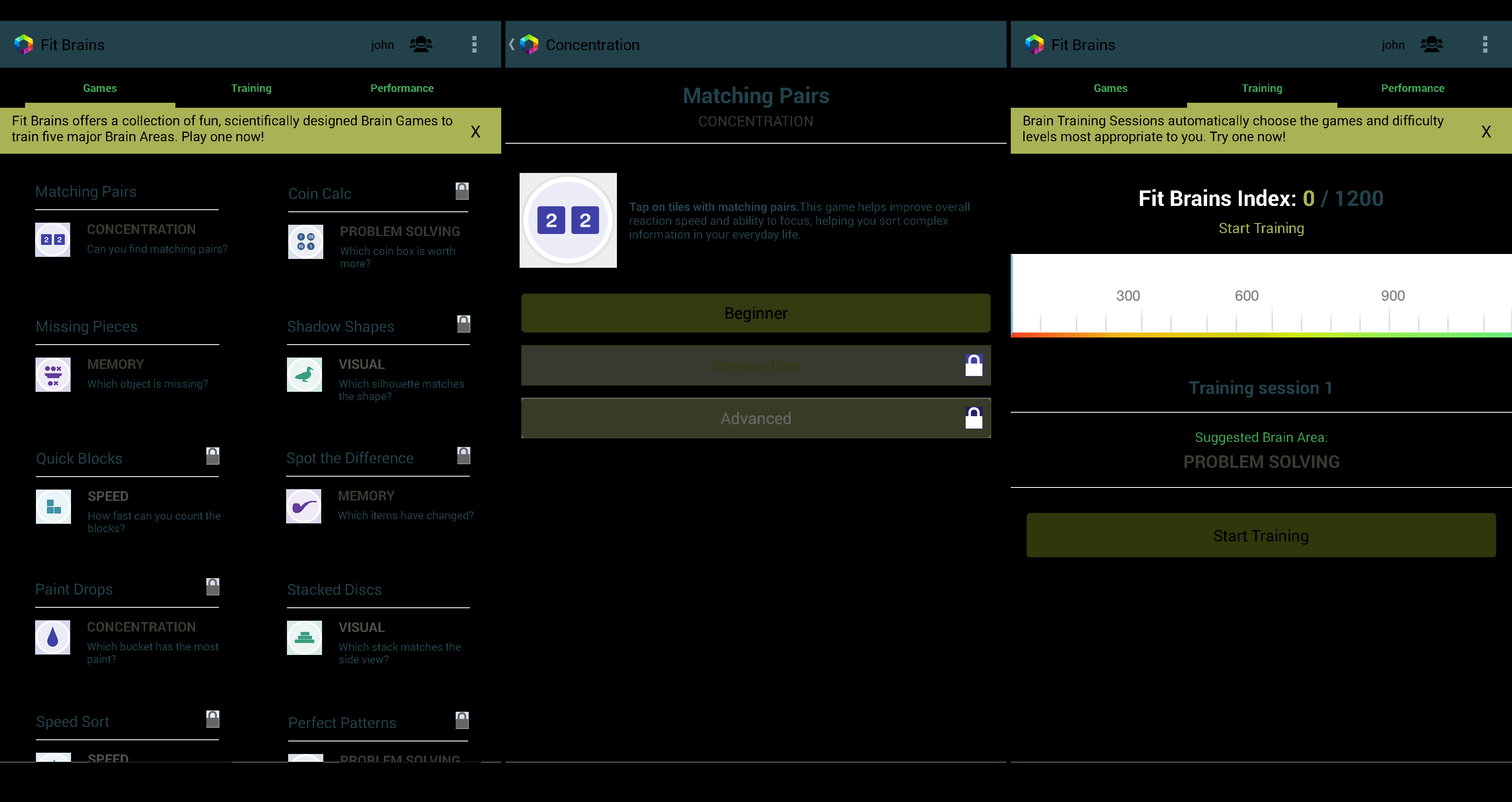Switch to Training tab in left panel
Screen dimensions: 1512x802
click(251, 88)
